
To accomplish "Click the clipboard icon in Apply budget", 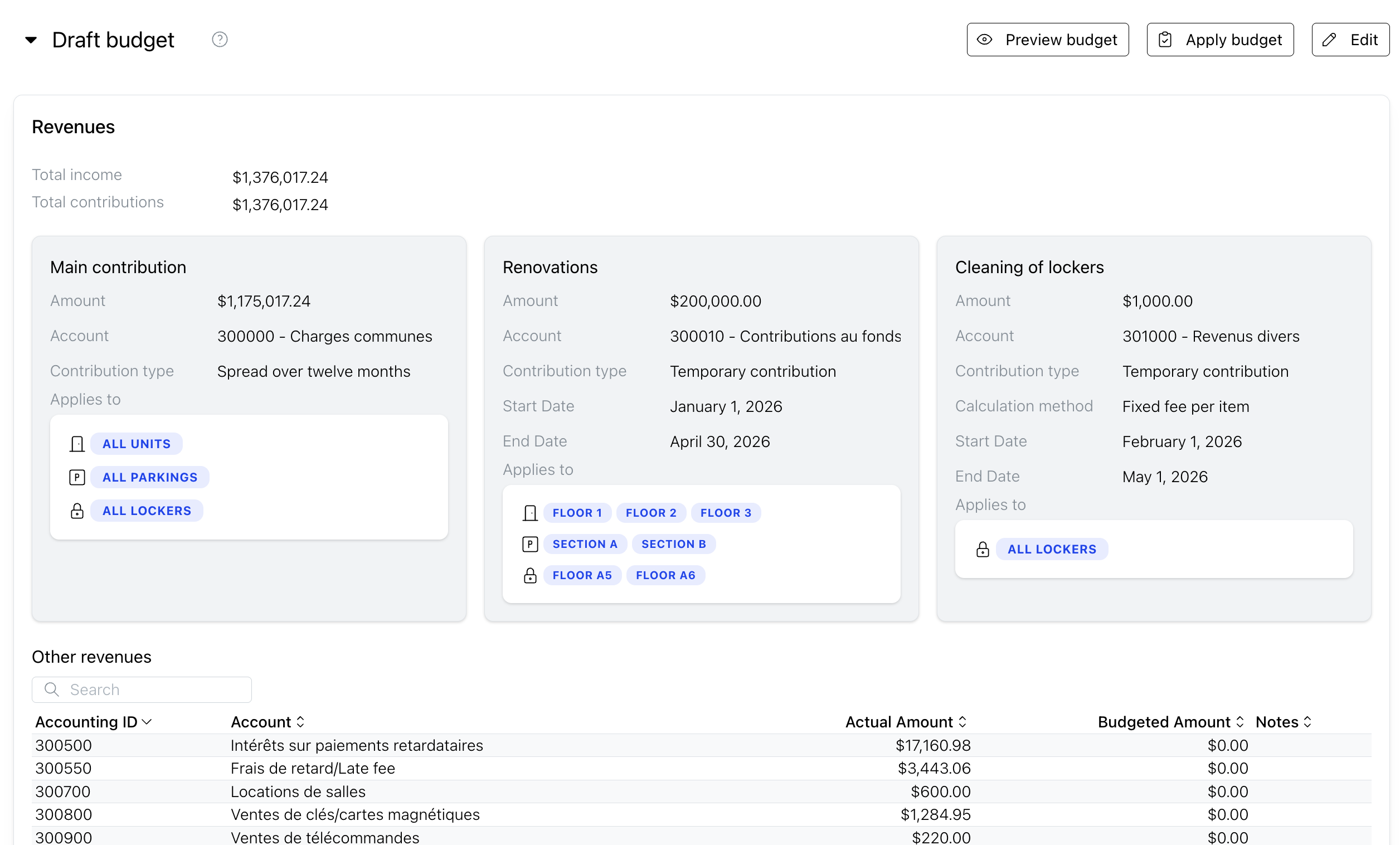I will pos(1165,39).
